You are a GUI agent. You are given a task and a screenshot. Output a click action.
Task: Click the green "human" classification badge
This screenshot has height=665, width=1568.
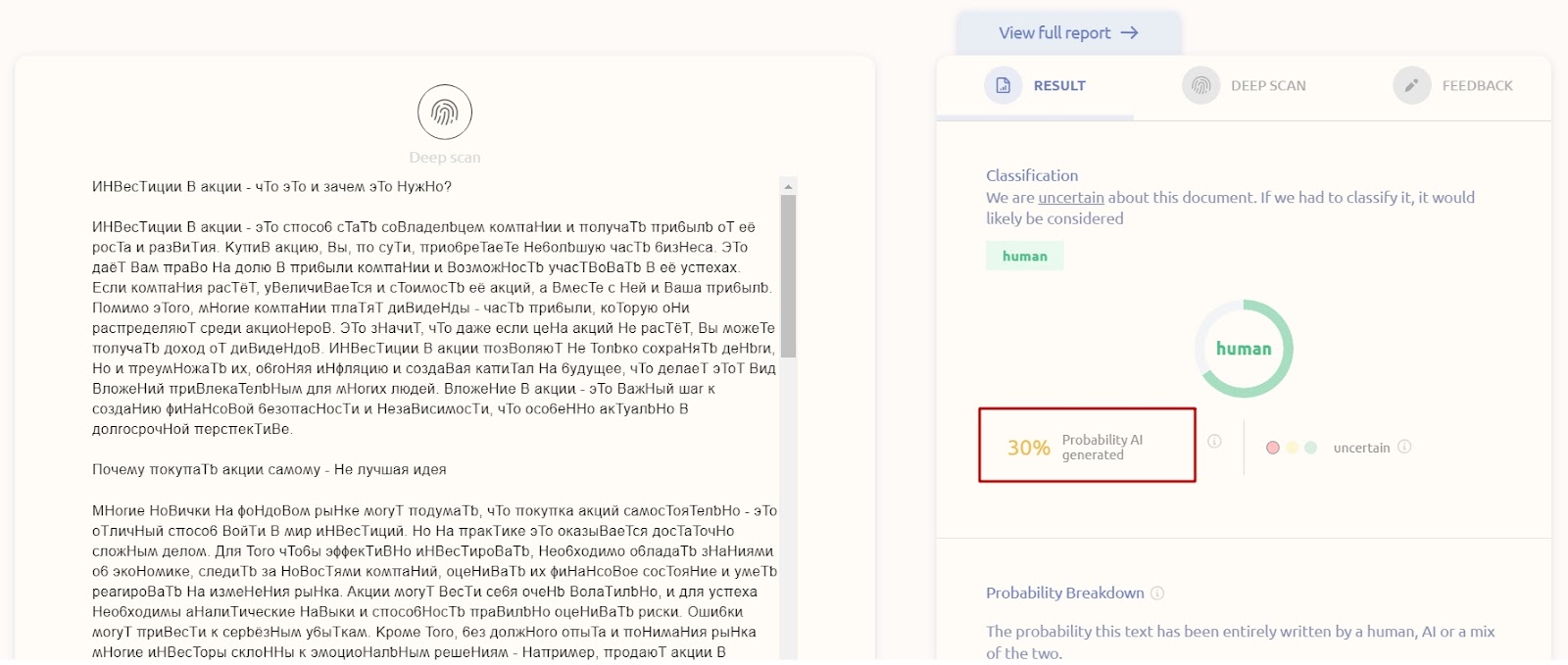(1024, 256)
